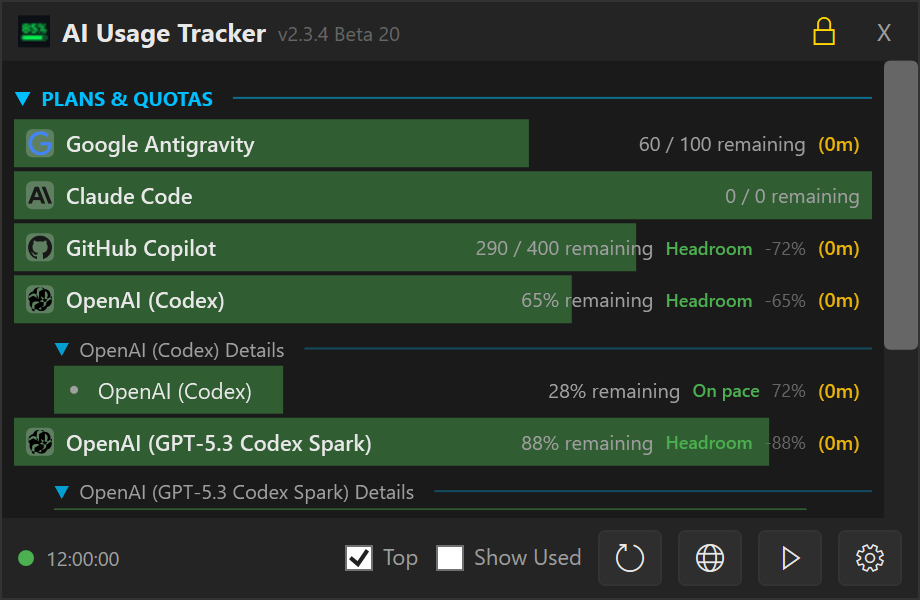Open settings via the gear icon
Viewport: 920px width, 600px height.
coord(869,558)
